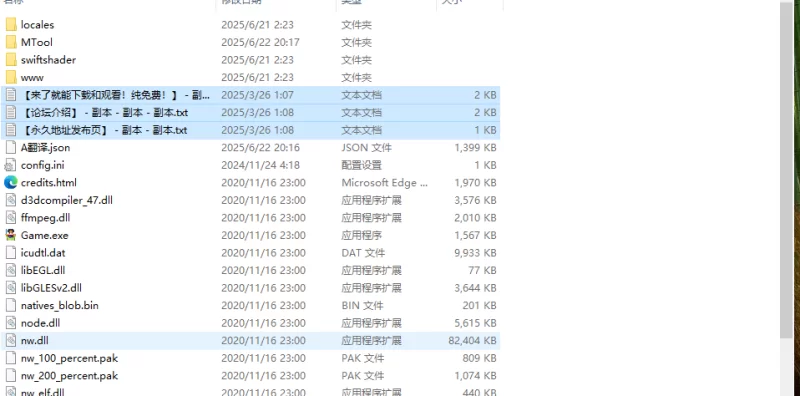Select the file name d3dcompiler_47.dll
Screen dimensions: 800x396
pyautogui.click(x=67, y=200)
